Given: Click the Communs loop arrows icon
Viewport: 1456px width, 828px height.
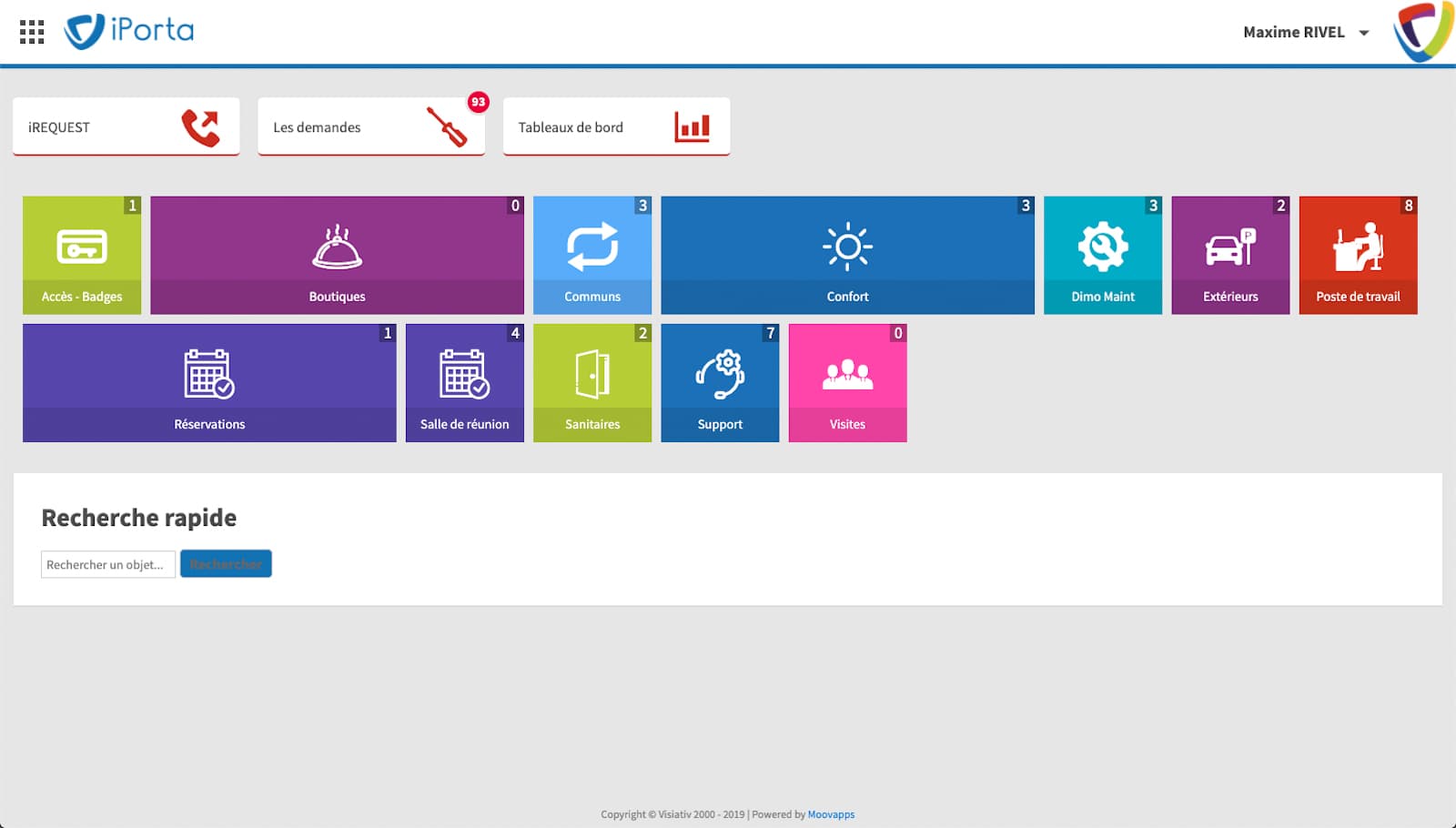Looking at the screenshot, I should (592, 247).
